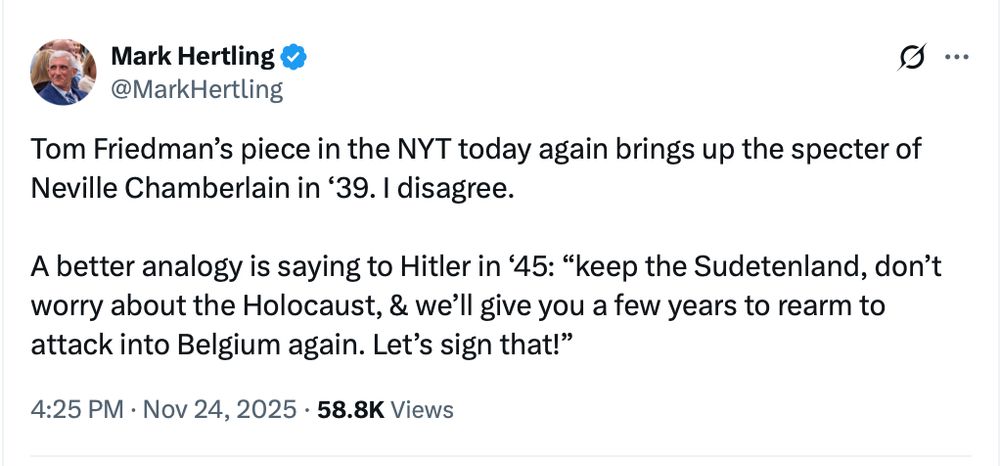Click the 58.8K view count number

350,410
